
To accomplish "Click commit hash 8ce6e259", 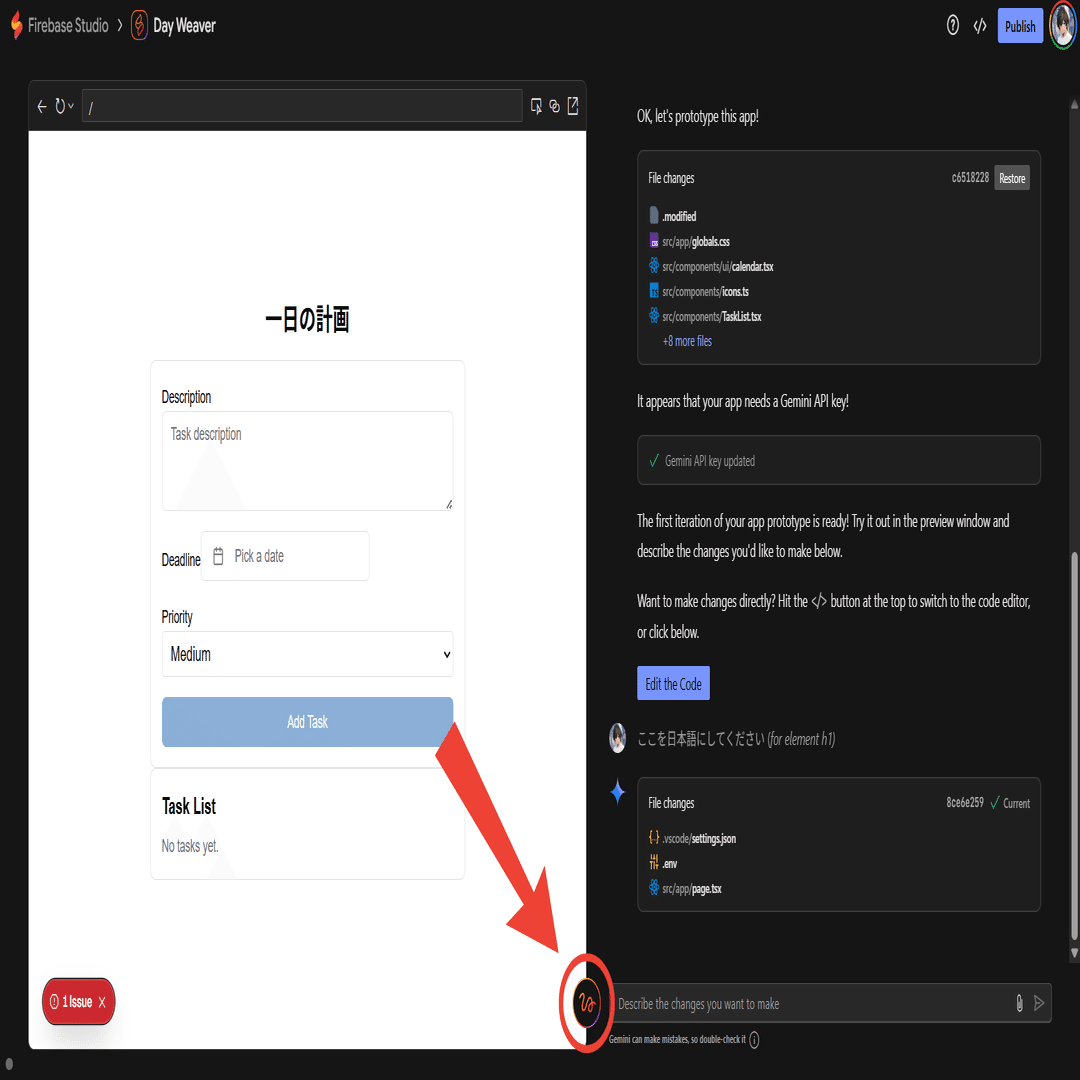I will click(x=964, y=802).
